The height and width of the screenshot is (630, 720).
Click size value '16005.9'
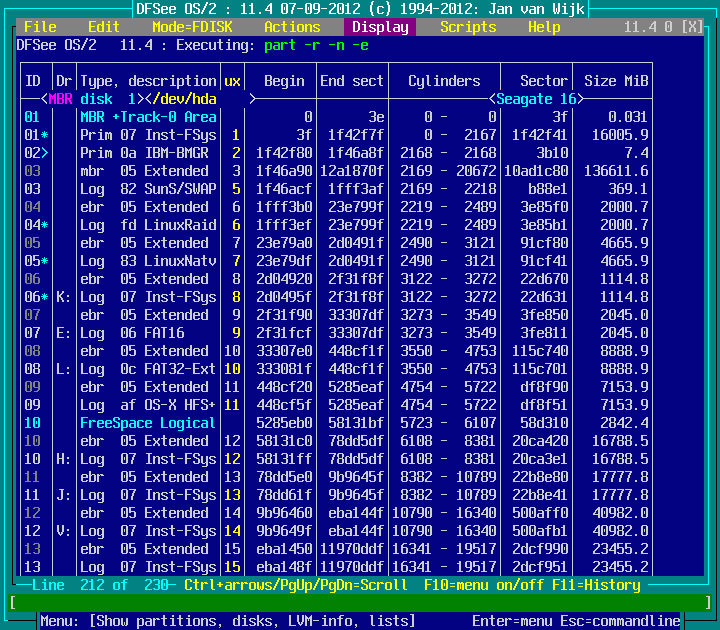click(620, 135)
